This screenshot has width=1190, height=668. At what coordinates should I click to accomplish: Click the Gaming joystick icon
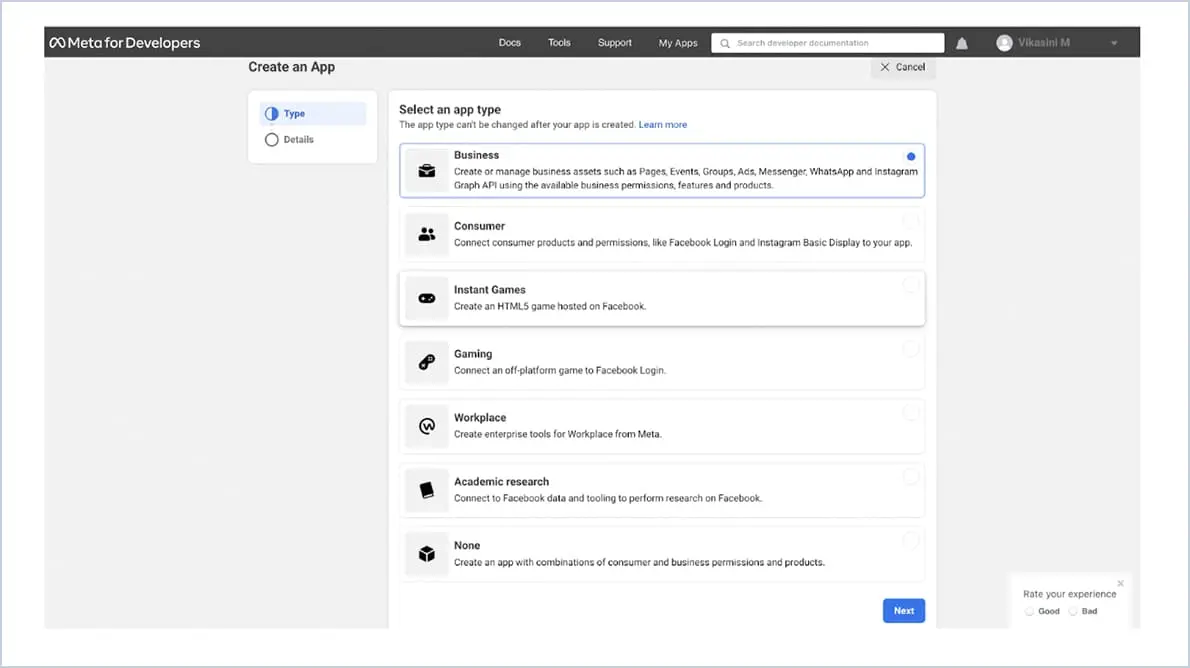click(x=427, y=362)
